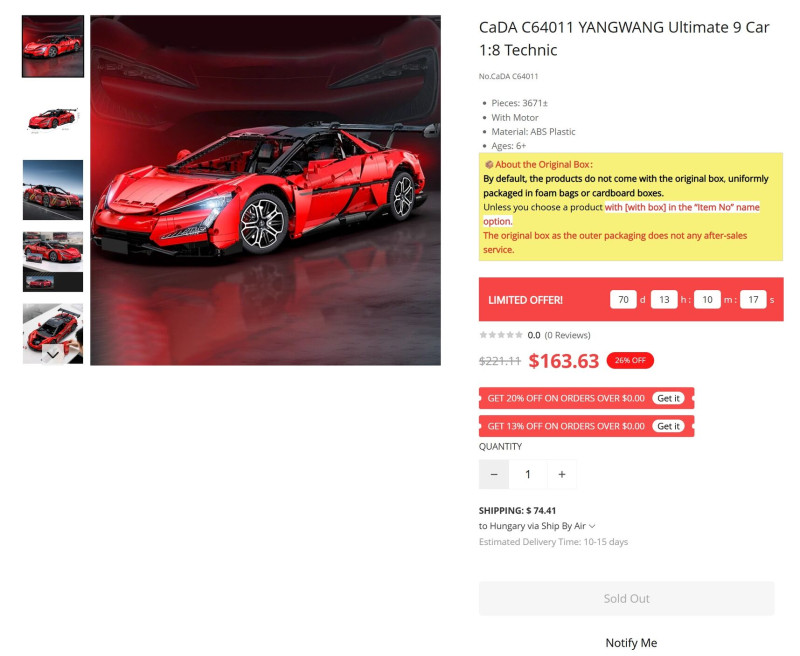Screen dimensions: 800x656
Task: Select the car on road thumbnail
Action: [53, 190]
